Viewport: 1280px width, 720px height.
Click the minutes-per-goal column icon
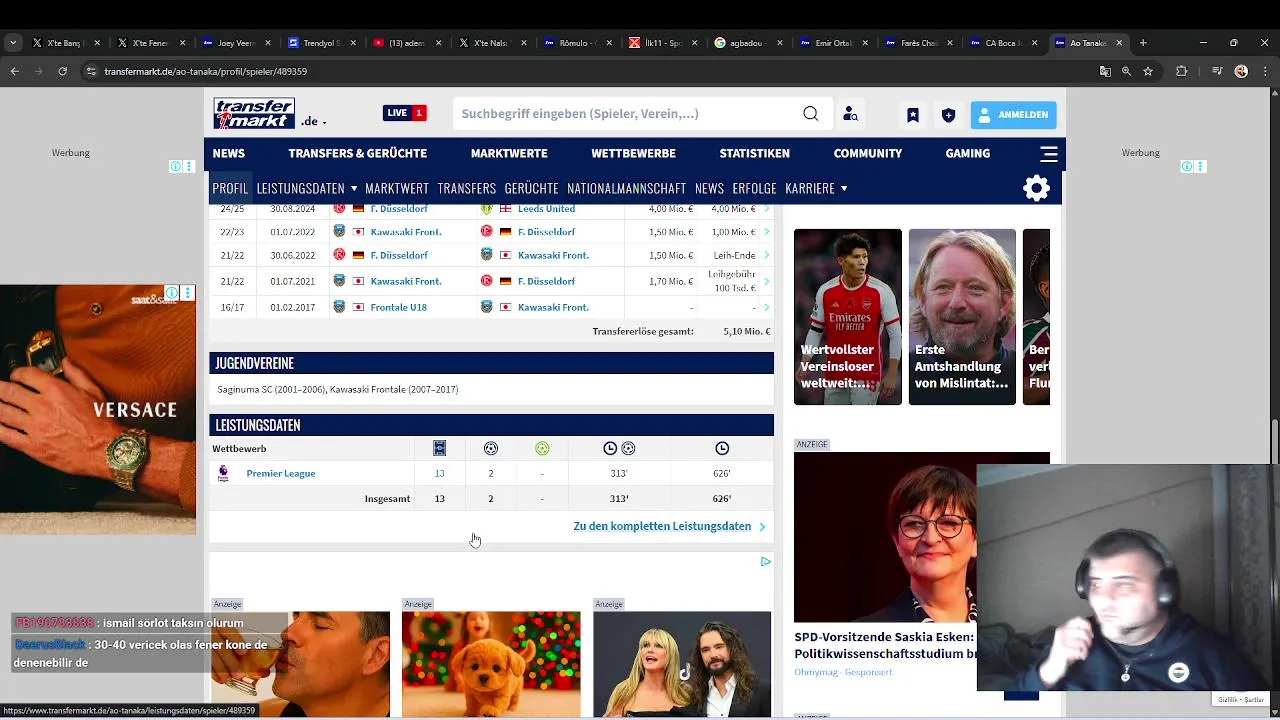click(619, 448)
